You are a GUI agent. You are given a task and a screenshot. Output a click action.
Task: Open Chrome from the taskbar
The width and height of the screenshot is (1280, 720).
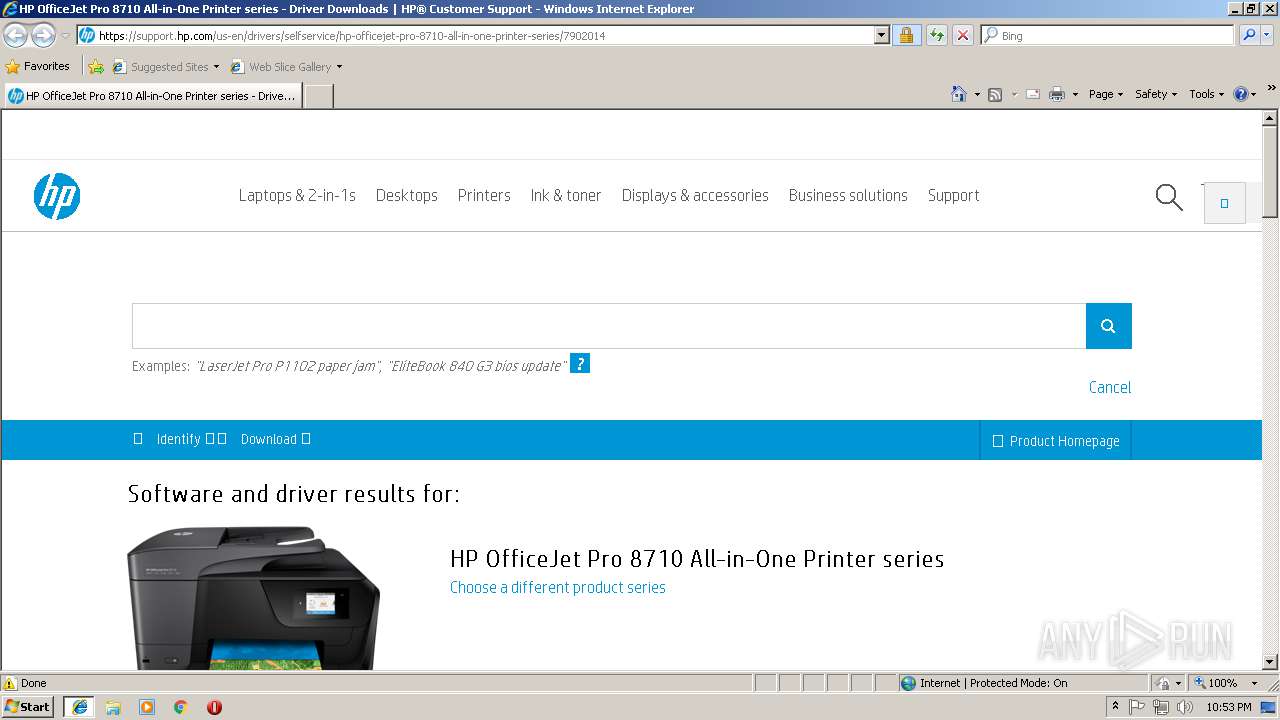(x=181, y=707)
